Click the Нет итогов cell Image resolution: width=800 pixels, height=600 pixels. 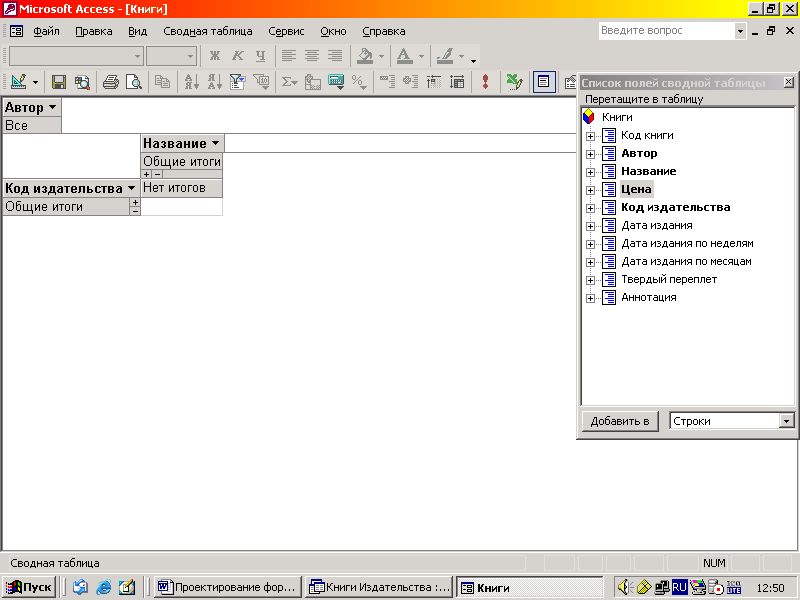[181, 188]
